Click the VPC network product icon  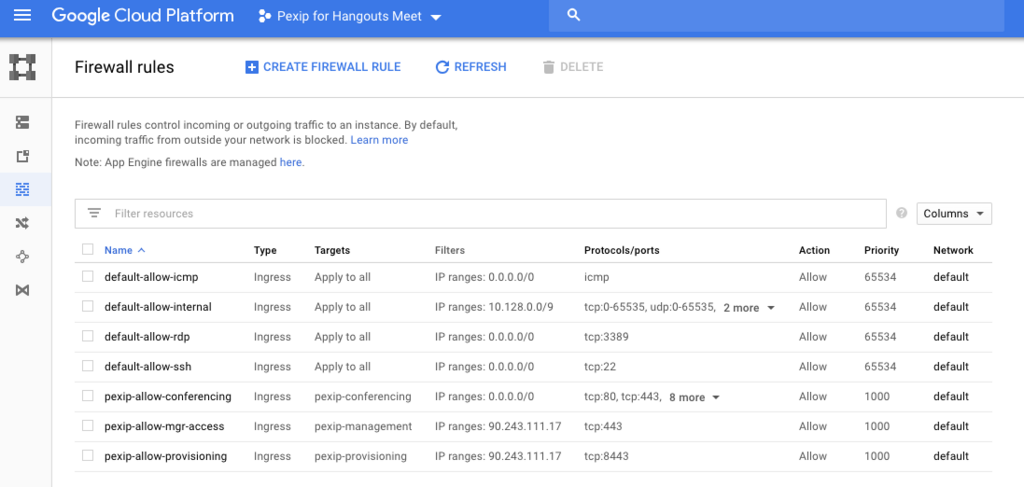(x=22, y=67)
